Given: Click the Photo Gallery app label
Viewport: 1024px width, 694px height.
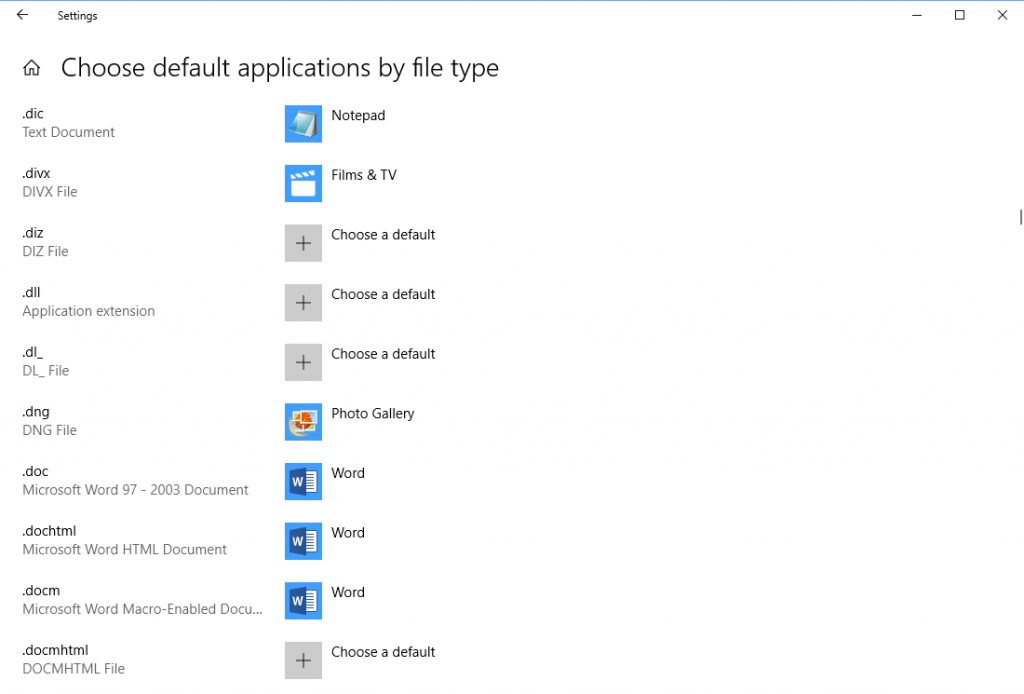Looking at the screenshot, I should [372, 413].
